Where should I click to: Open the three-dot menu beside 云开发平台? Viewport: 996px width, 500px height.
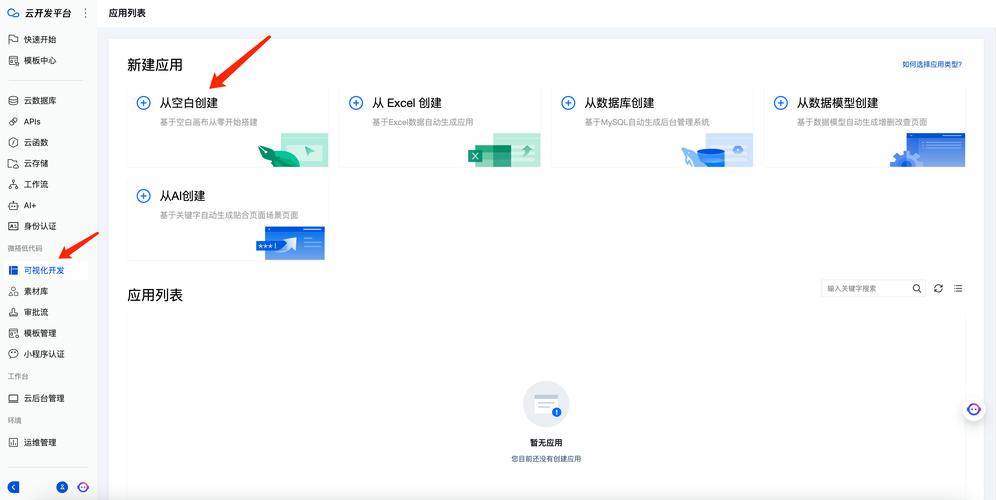85,13
